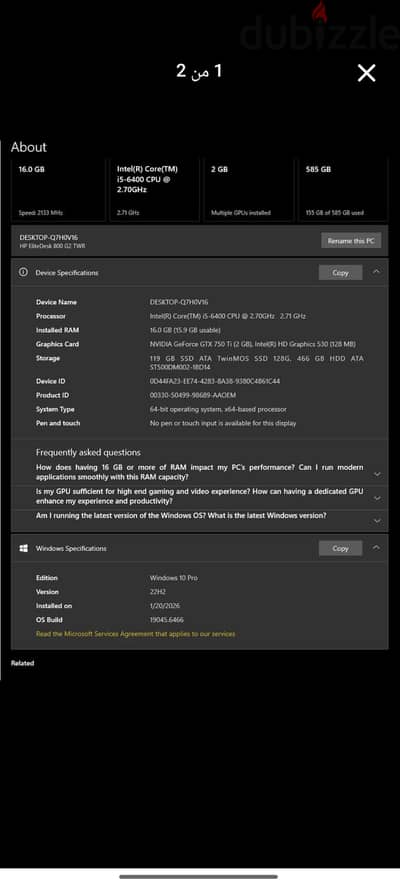Collapse the Device Specifications section chevron
This screenshot has height=885, width=400.
pos(376,272)
